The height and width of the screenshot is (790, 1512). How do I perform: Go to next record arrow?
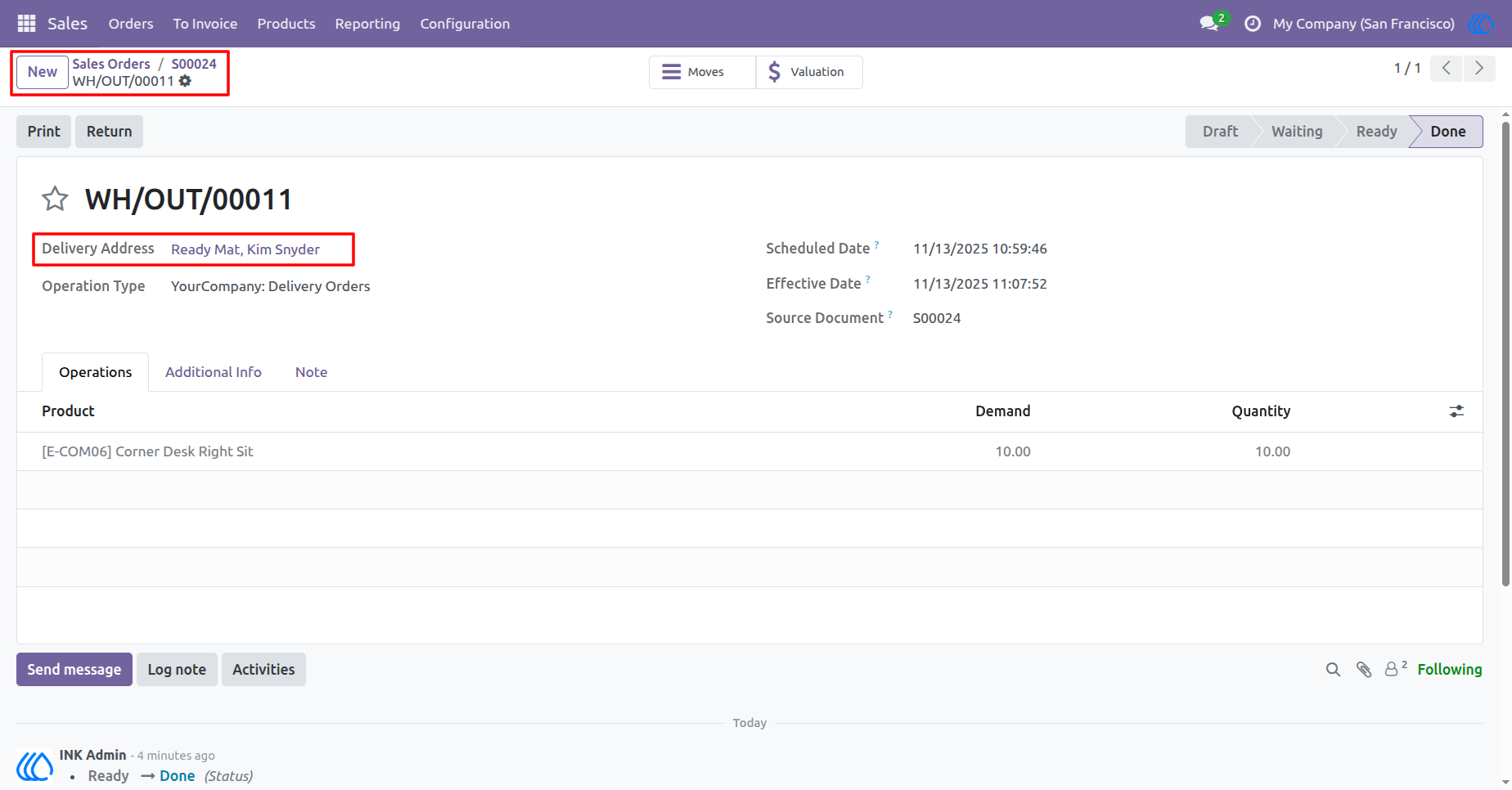tap(1479, 68)
